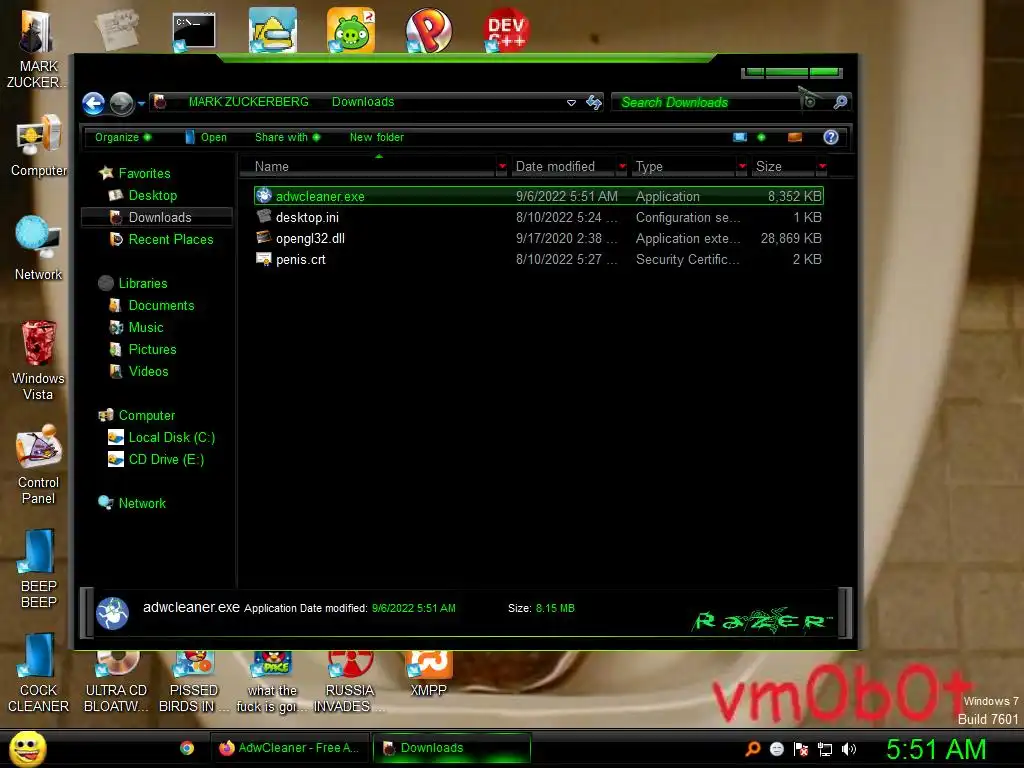Viewport: 1024px width, 768px height.
Task: Select Computer in the navigation pane
Action: [x=136, y=415]
